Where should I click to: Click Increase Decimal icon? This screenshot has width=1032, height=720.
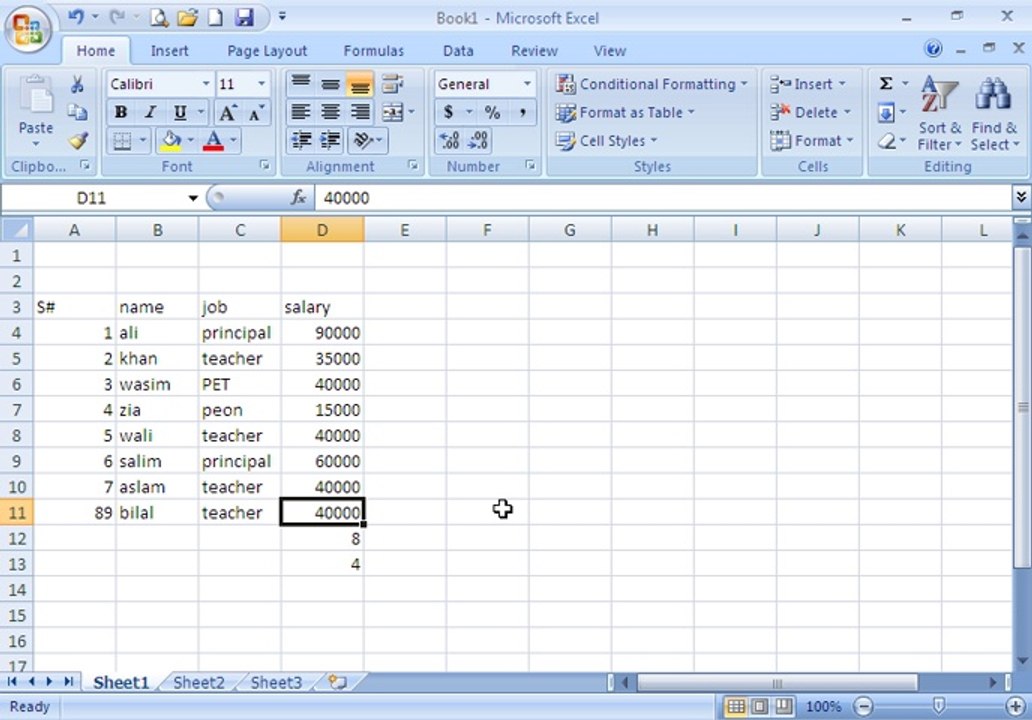[449, 140]
